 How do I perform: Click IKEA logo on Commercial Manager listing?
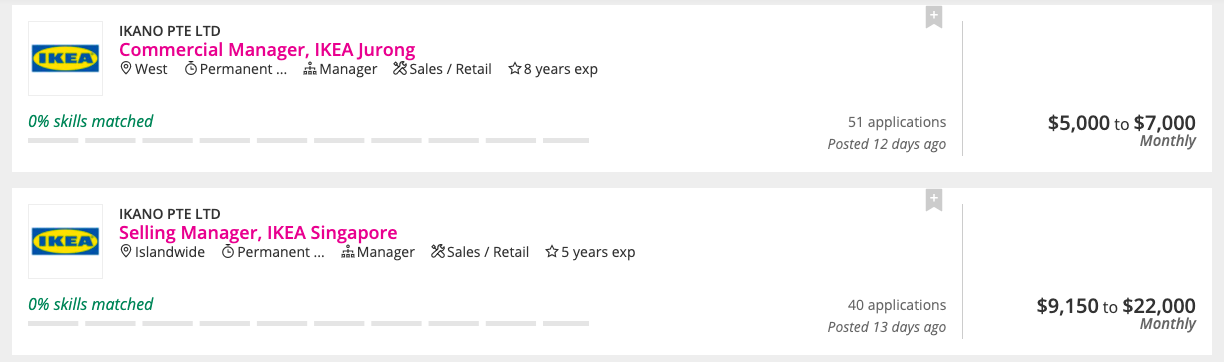coord(65,58)
